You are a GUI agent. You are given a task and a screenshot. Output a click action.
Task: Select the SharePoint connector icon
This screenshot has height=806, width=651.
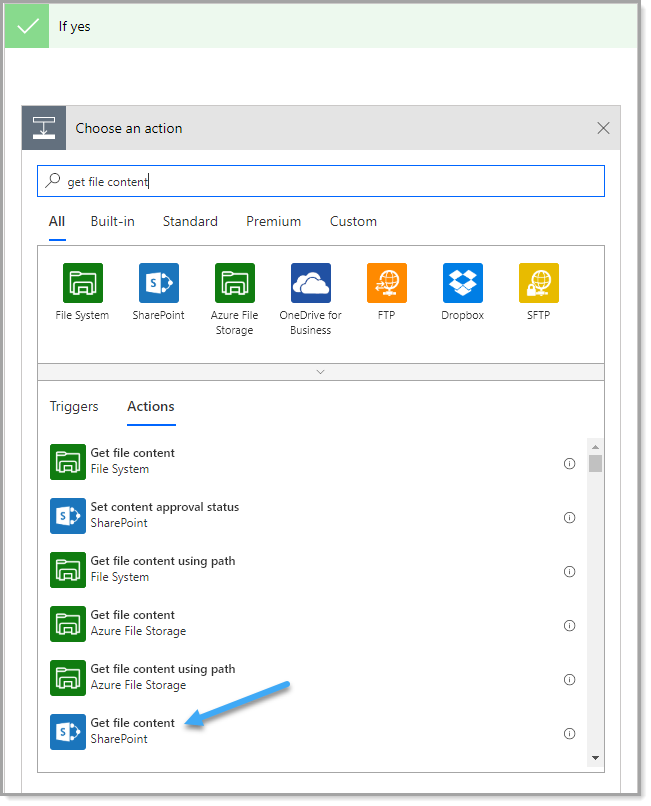pyautogui.click(x=159, y=283)
